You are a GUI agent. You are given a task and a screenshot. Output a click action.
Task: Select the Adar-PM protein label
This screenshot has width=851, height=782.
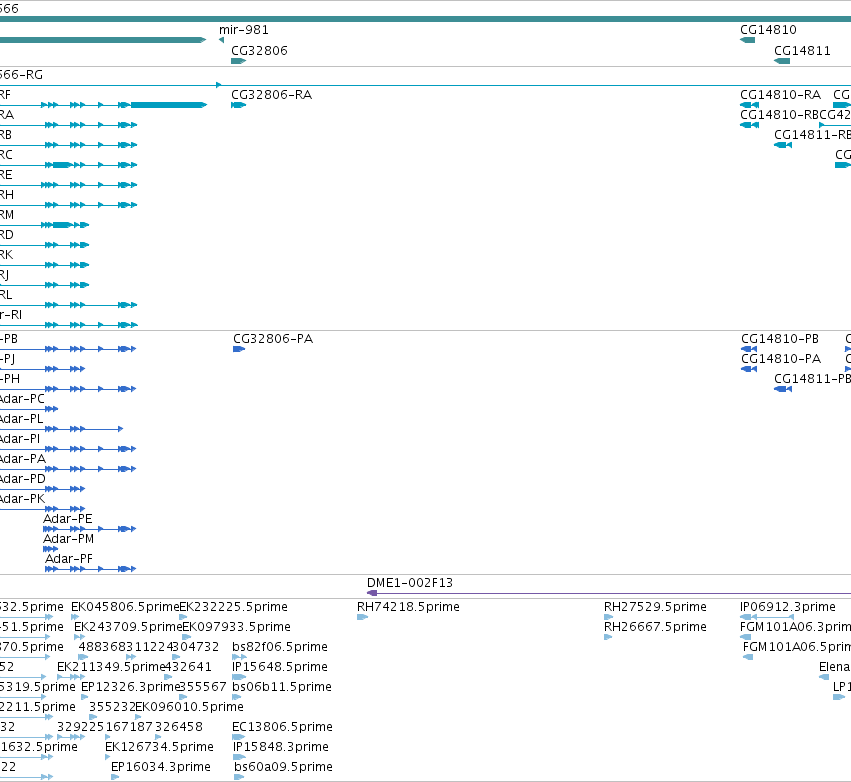tap(68, 539)
